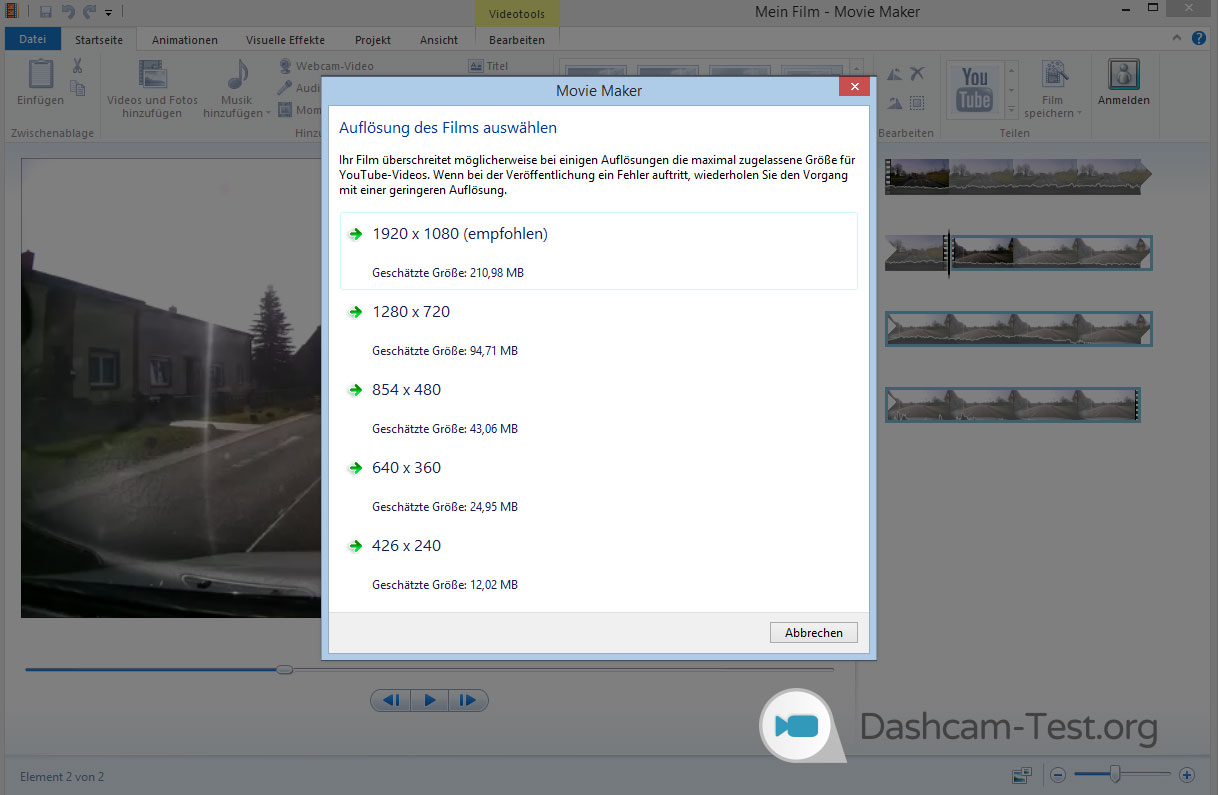The width and height of the screenshot is (1218, 795).
Task: Pick the 854 x 480 resolution option
Action: 598,407
